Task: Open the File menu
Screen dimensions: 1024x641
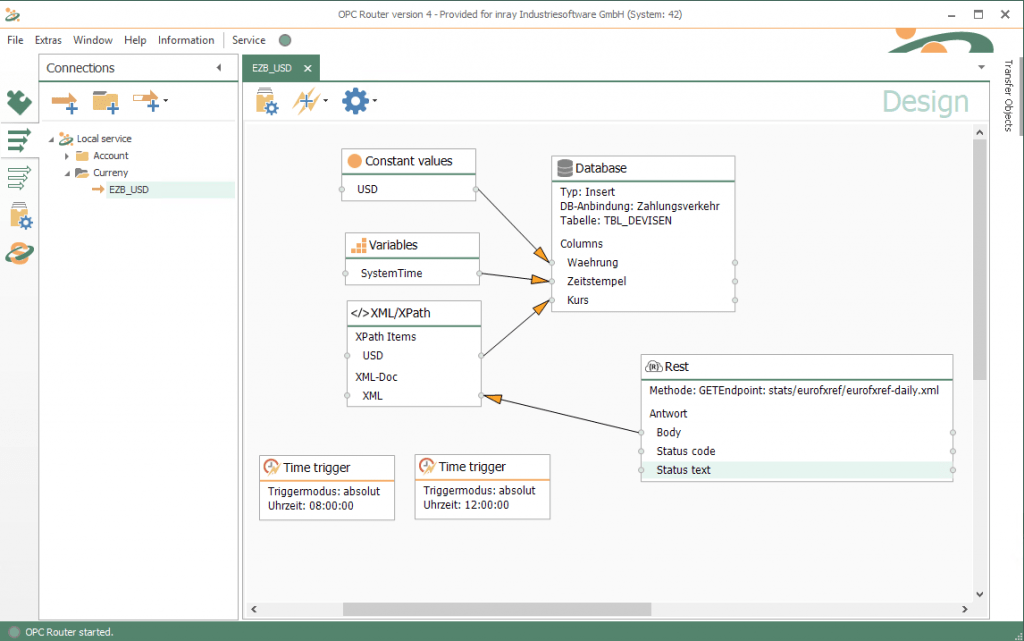Action: 15,40
